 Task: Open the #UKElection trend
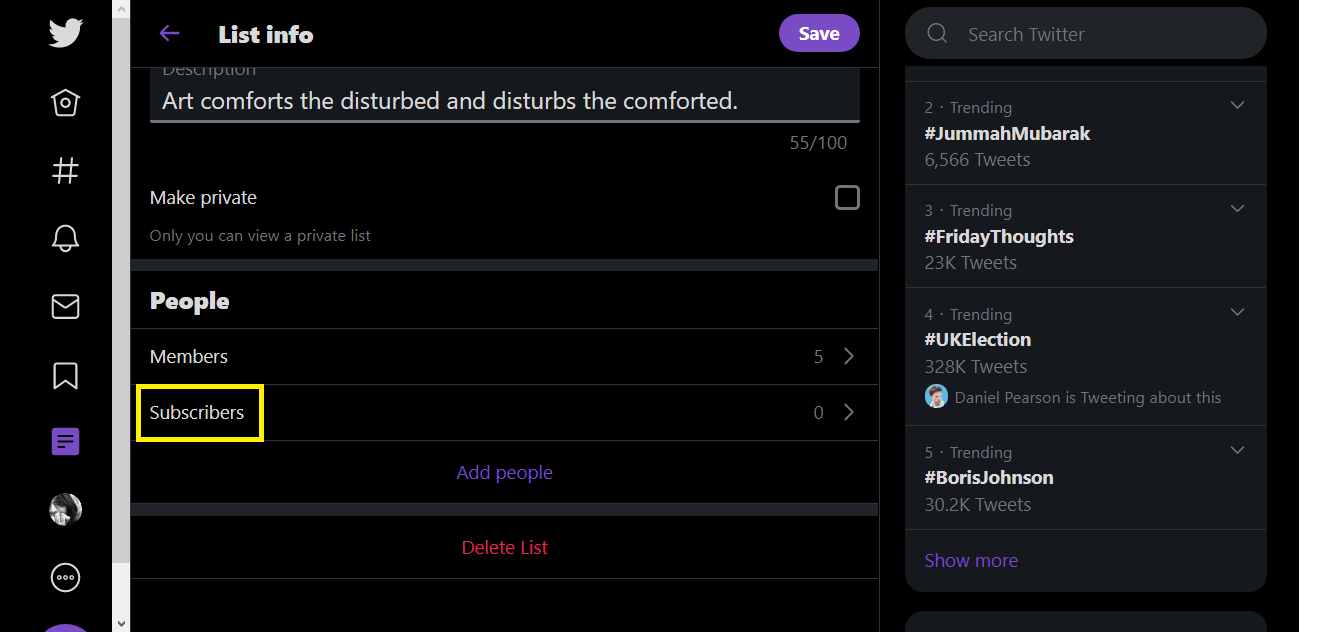point(1085,357)
